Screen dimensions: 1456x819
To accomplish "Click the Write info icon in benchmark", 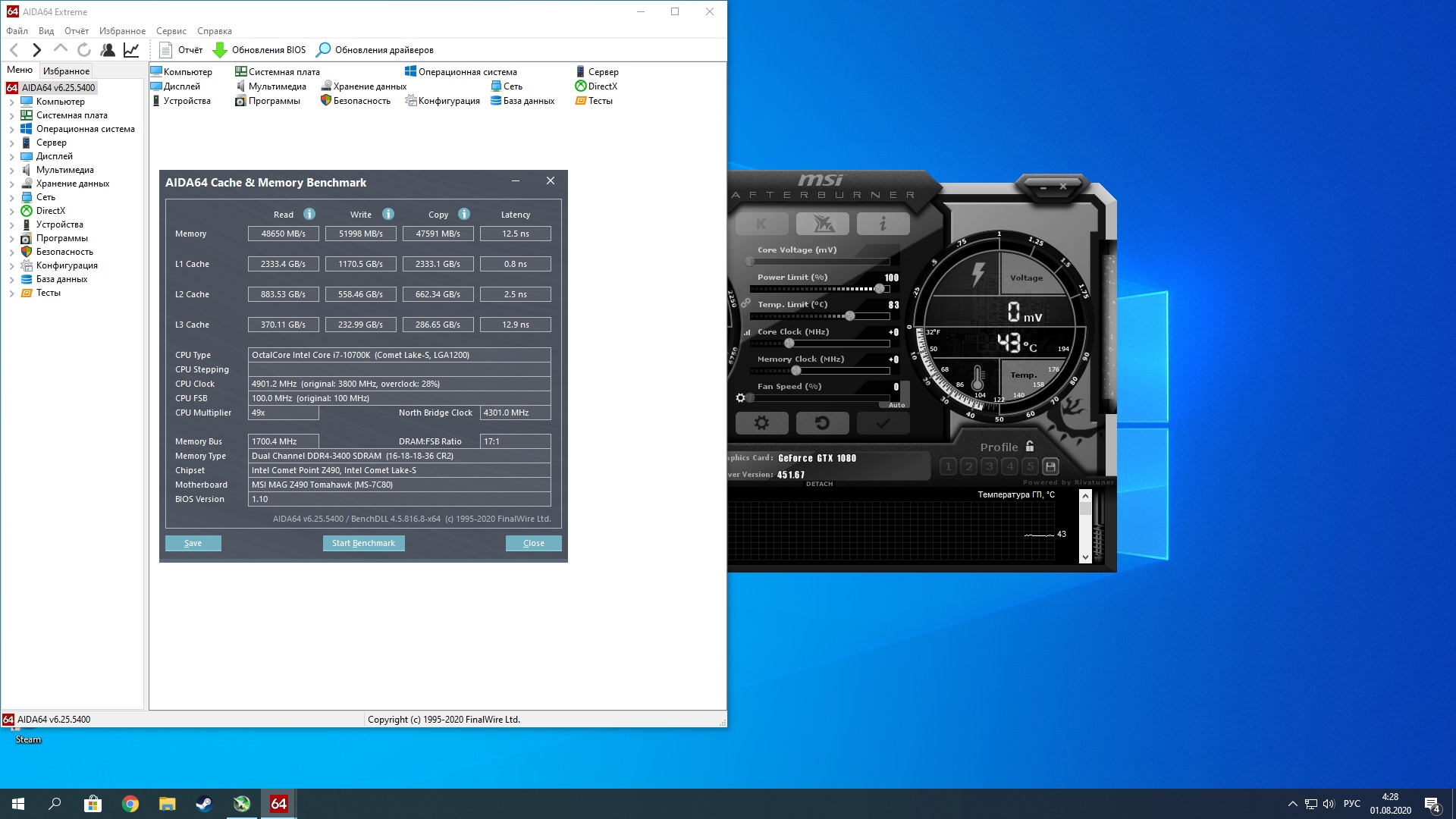I will pos(388,215).
